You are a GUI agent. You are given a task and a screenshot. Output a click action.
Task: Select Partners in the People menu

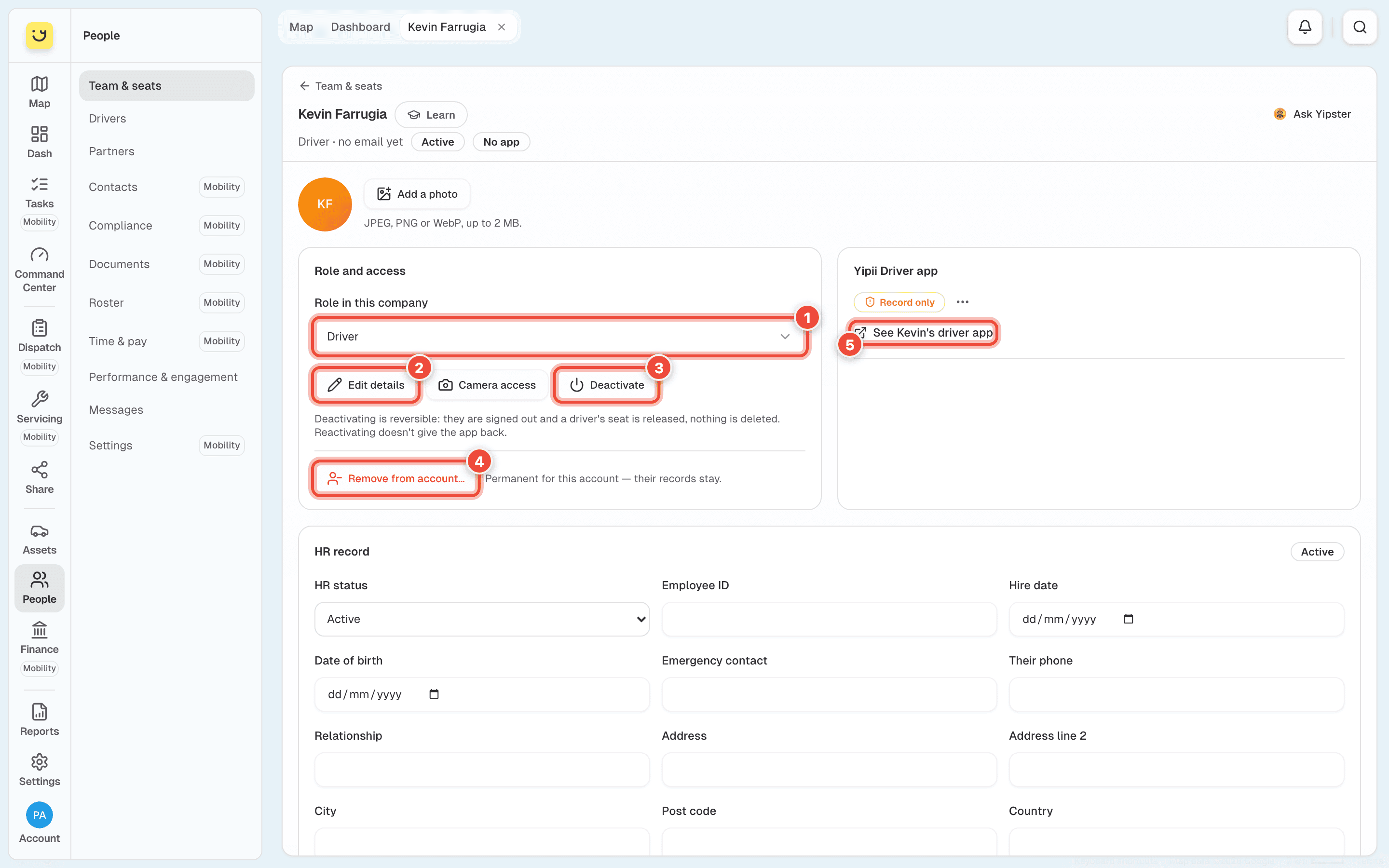tap(166, 151)
